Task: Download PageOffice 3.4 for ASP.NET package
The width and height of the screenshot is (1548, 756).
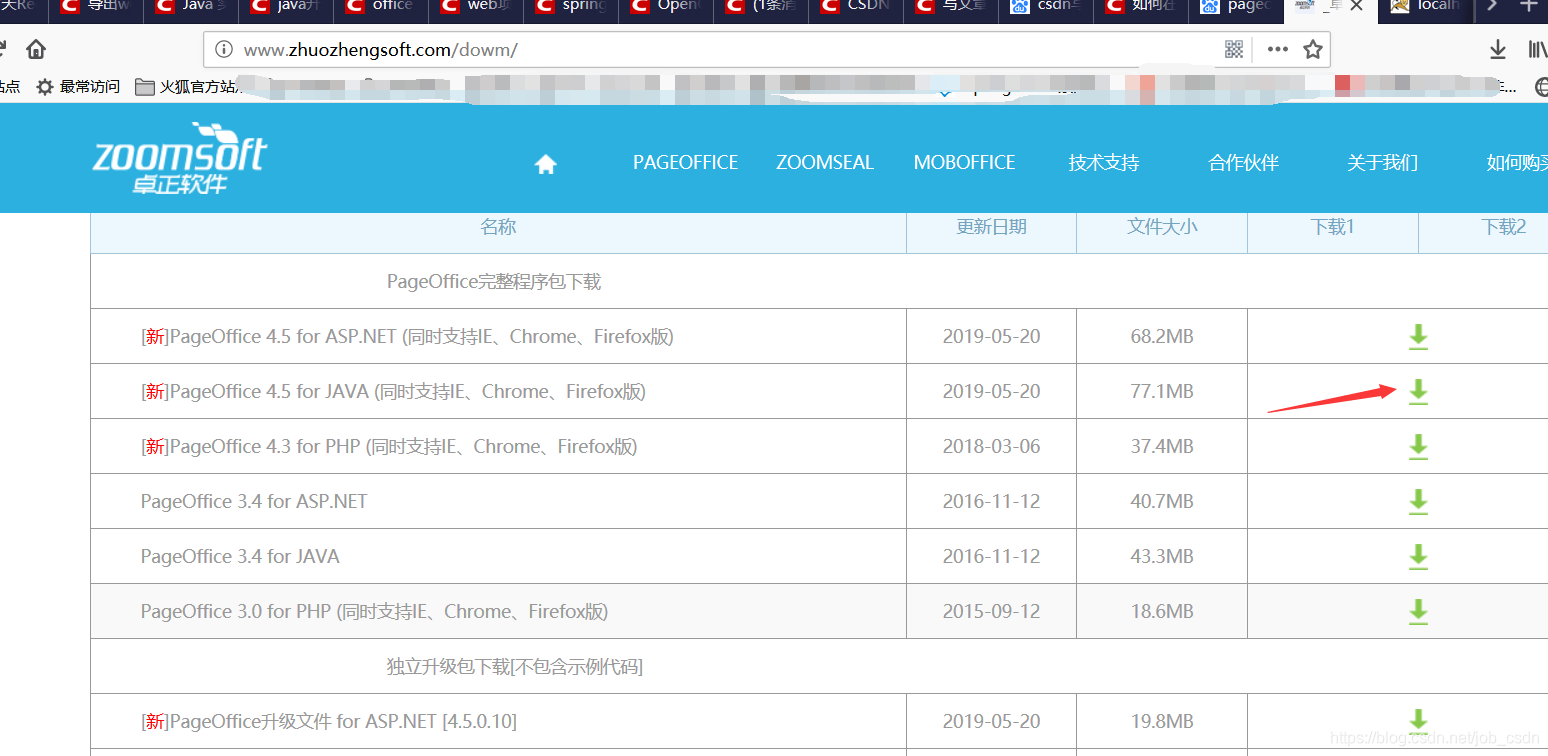Action: pyautogui.click(x=1418, y=502)
